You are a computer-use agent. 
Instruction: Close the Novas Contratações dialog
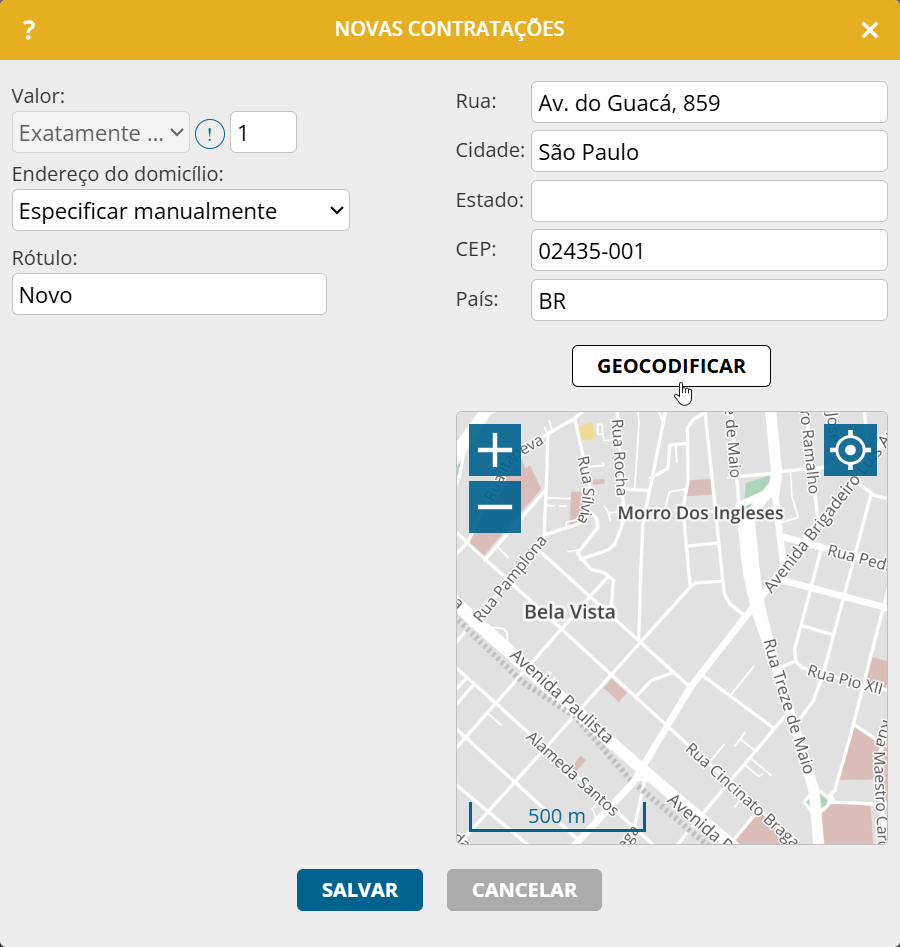point(870,30)
